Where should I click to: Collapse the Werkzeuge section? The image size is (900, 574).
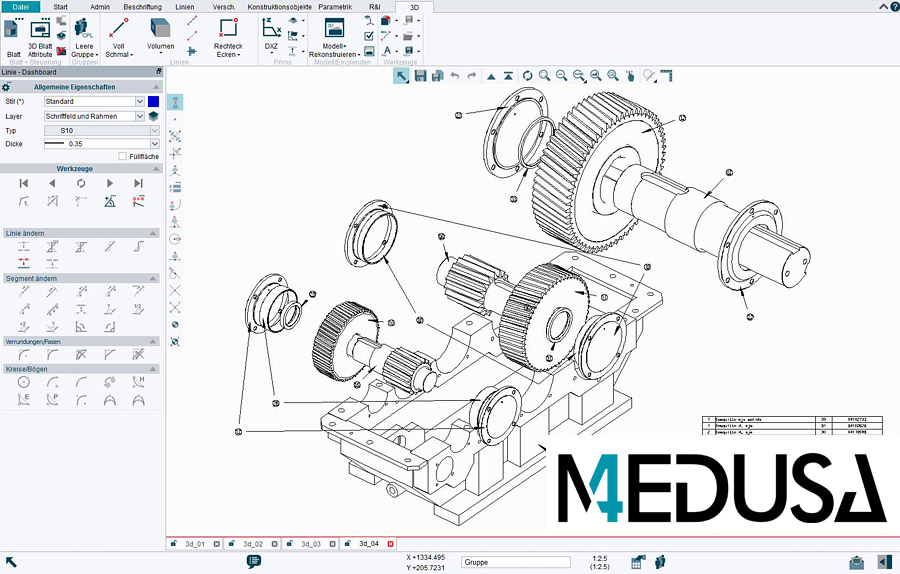(x=156, y=169)
